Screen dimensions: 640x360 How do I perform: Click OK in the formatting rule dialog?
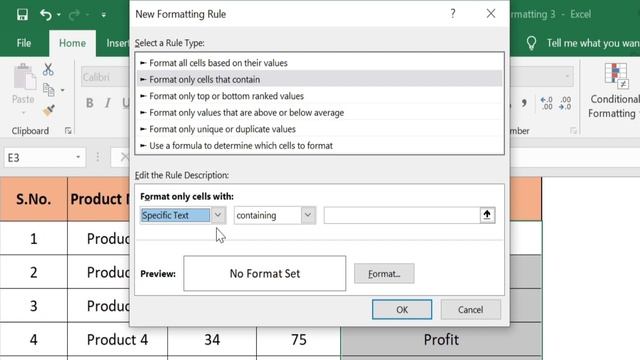(x=402, y=309)
